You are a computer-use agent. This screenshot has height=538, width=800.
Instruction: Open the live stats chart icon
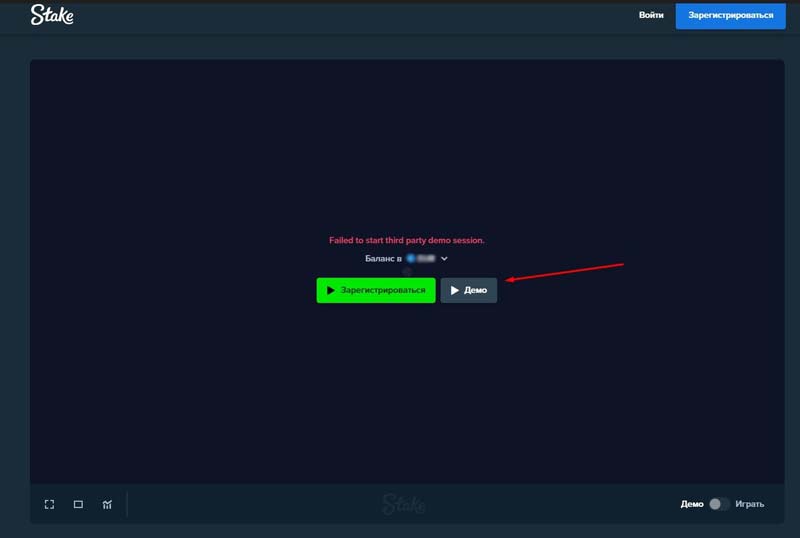click(107, 504)
